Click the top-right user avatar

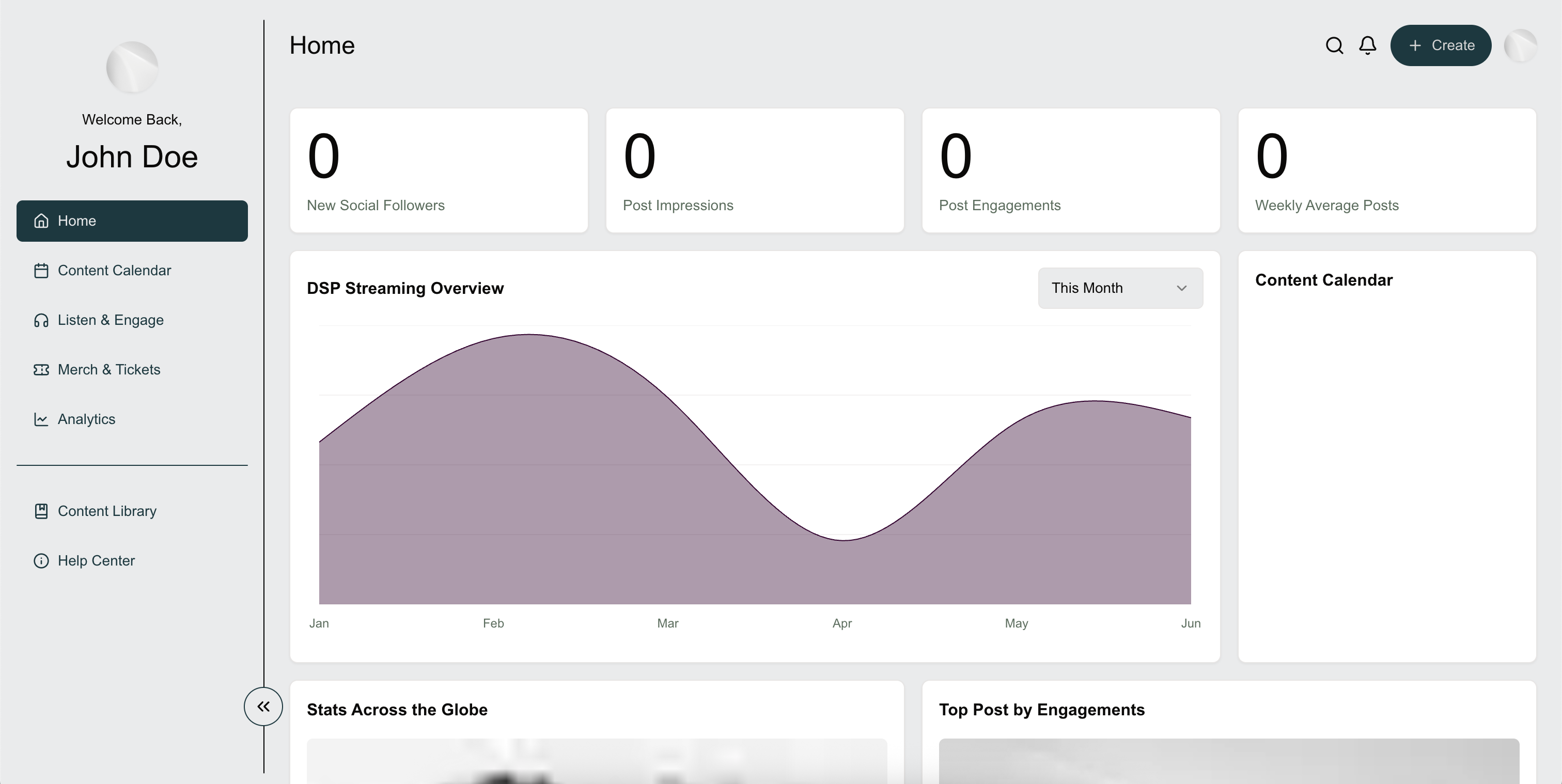point(1520,45)
